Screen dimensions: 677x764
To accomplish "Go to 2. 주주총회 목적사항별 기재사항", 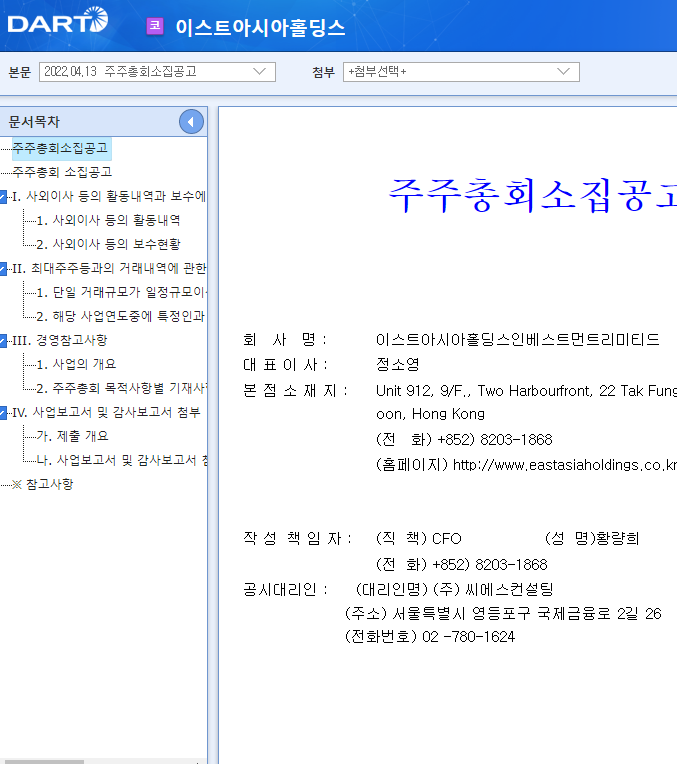I will (x=122, y=388).
